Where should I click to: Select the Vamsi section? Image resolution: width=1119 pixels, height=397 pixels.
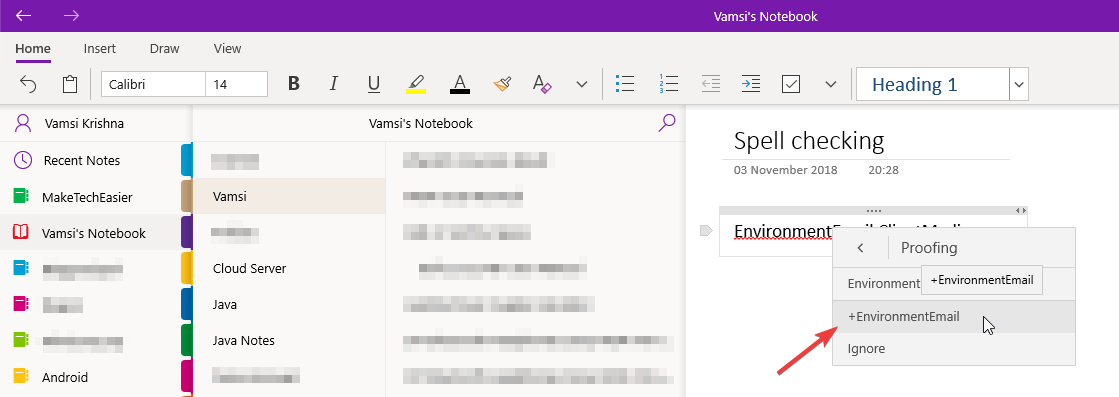289,196
